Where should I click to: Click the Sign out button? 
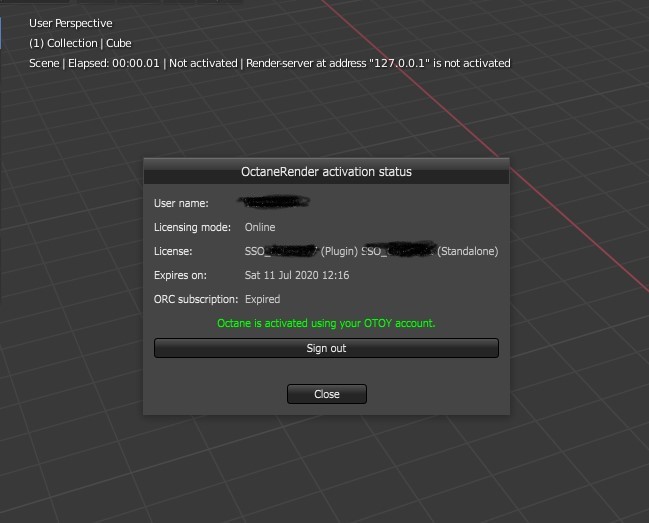point(326,348)
